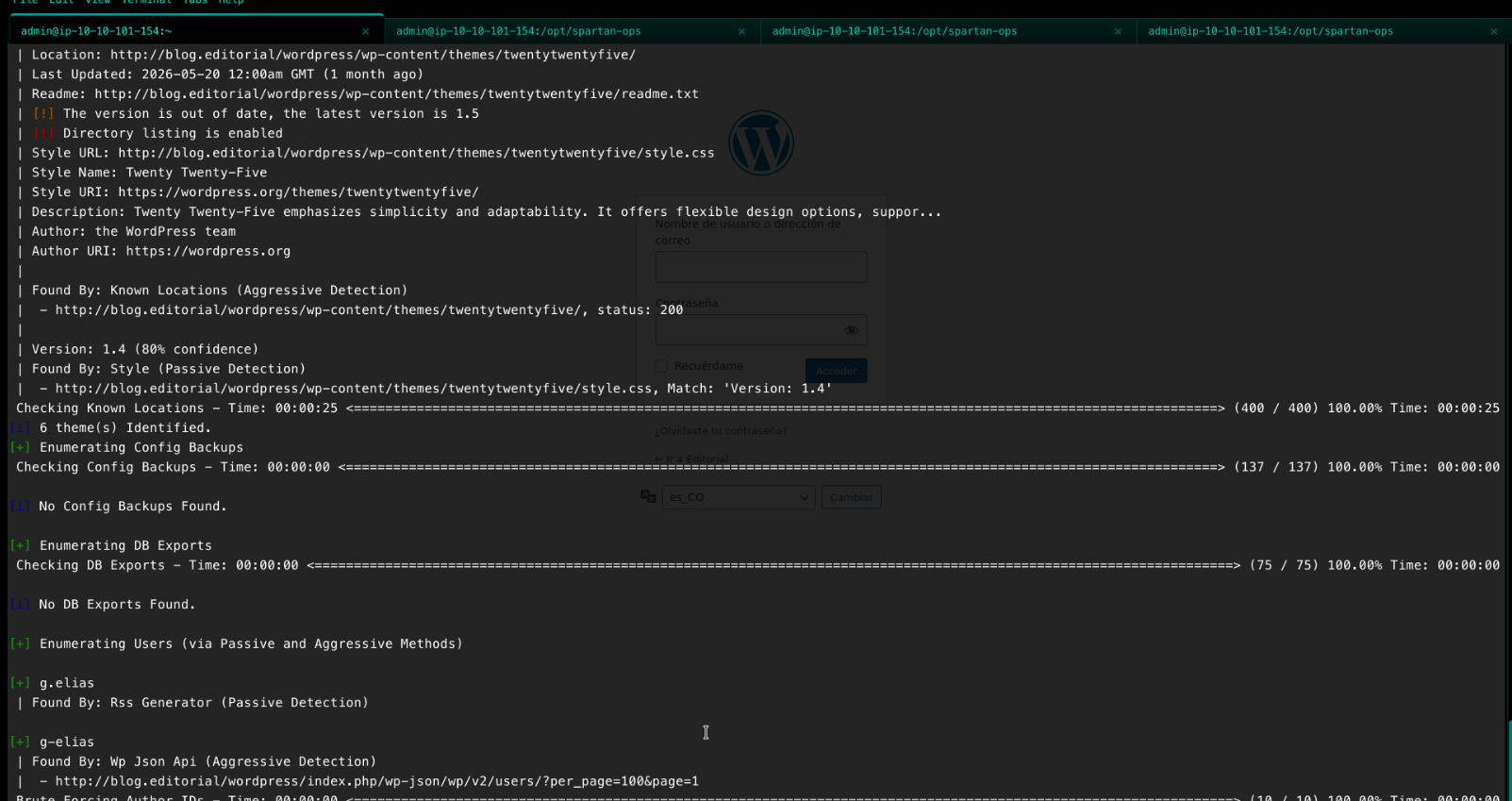The image size is (1512, 801).
Task: Click the 'Enumerating Config Backups' line
Action: (x=141, y=447)
